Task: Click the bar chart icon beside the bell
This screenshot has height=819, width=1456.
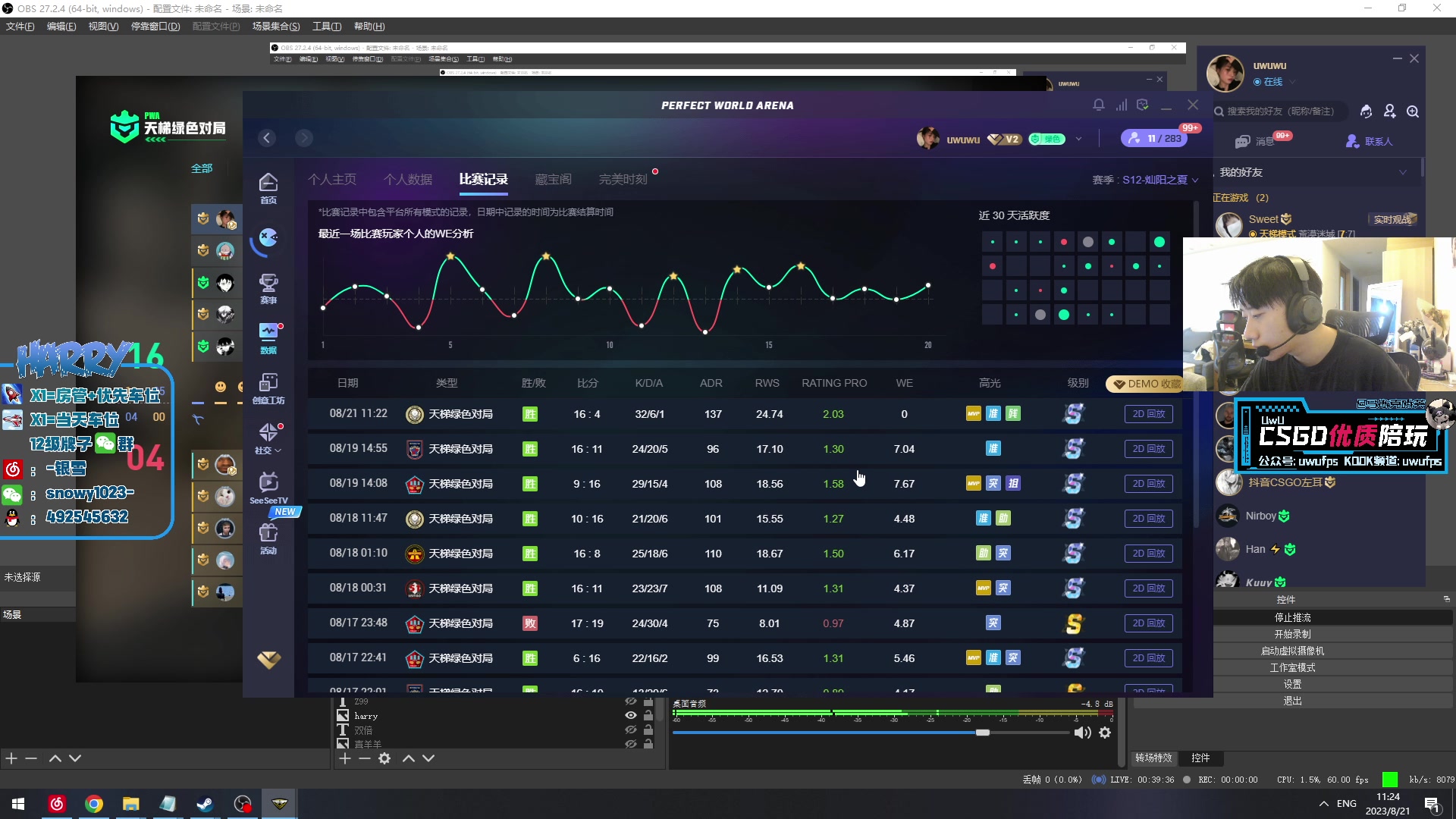Action: click(1121, 105)
